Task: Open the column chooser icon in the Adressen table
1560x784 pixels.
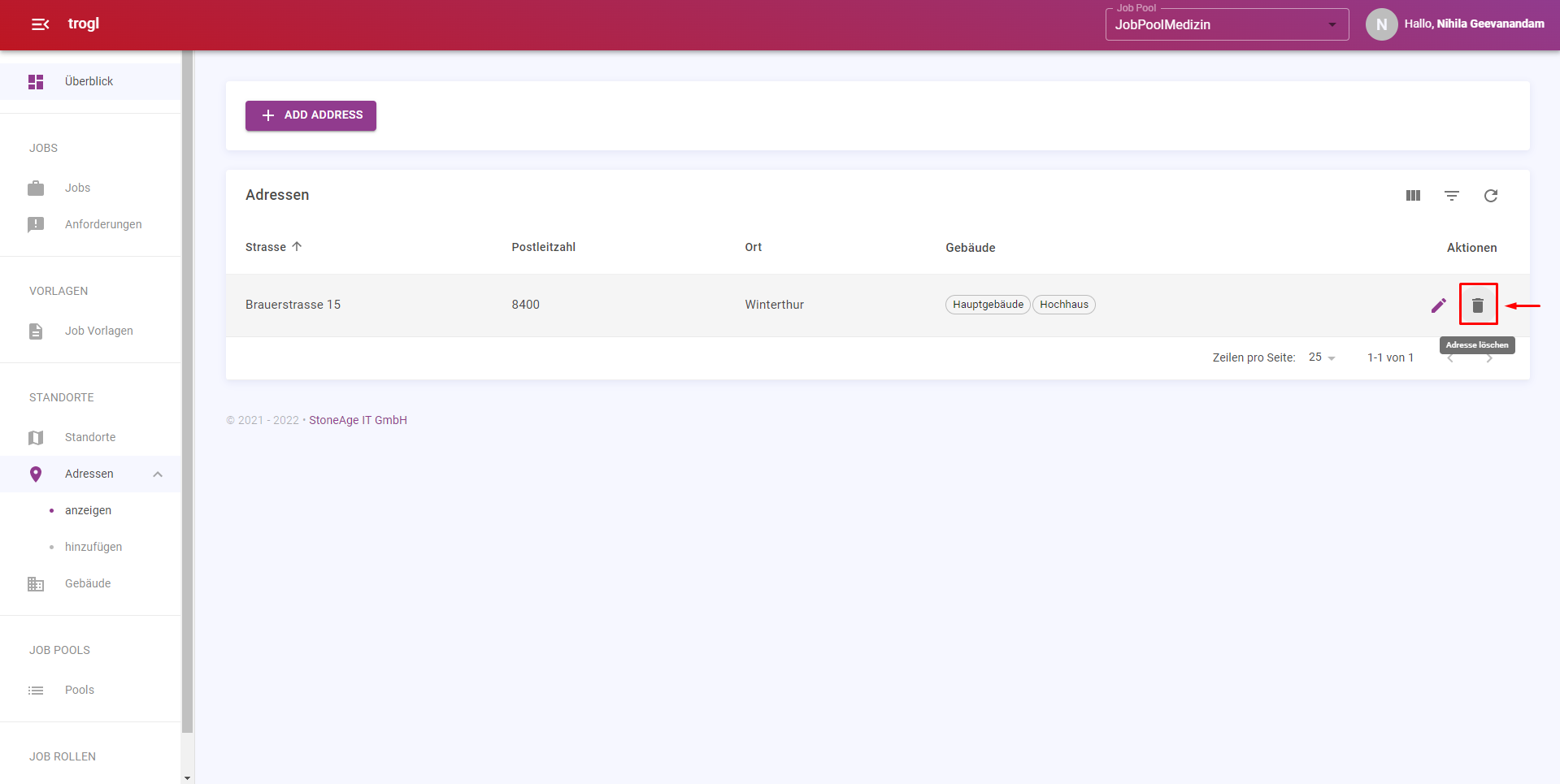Action: coord(1413,196)
